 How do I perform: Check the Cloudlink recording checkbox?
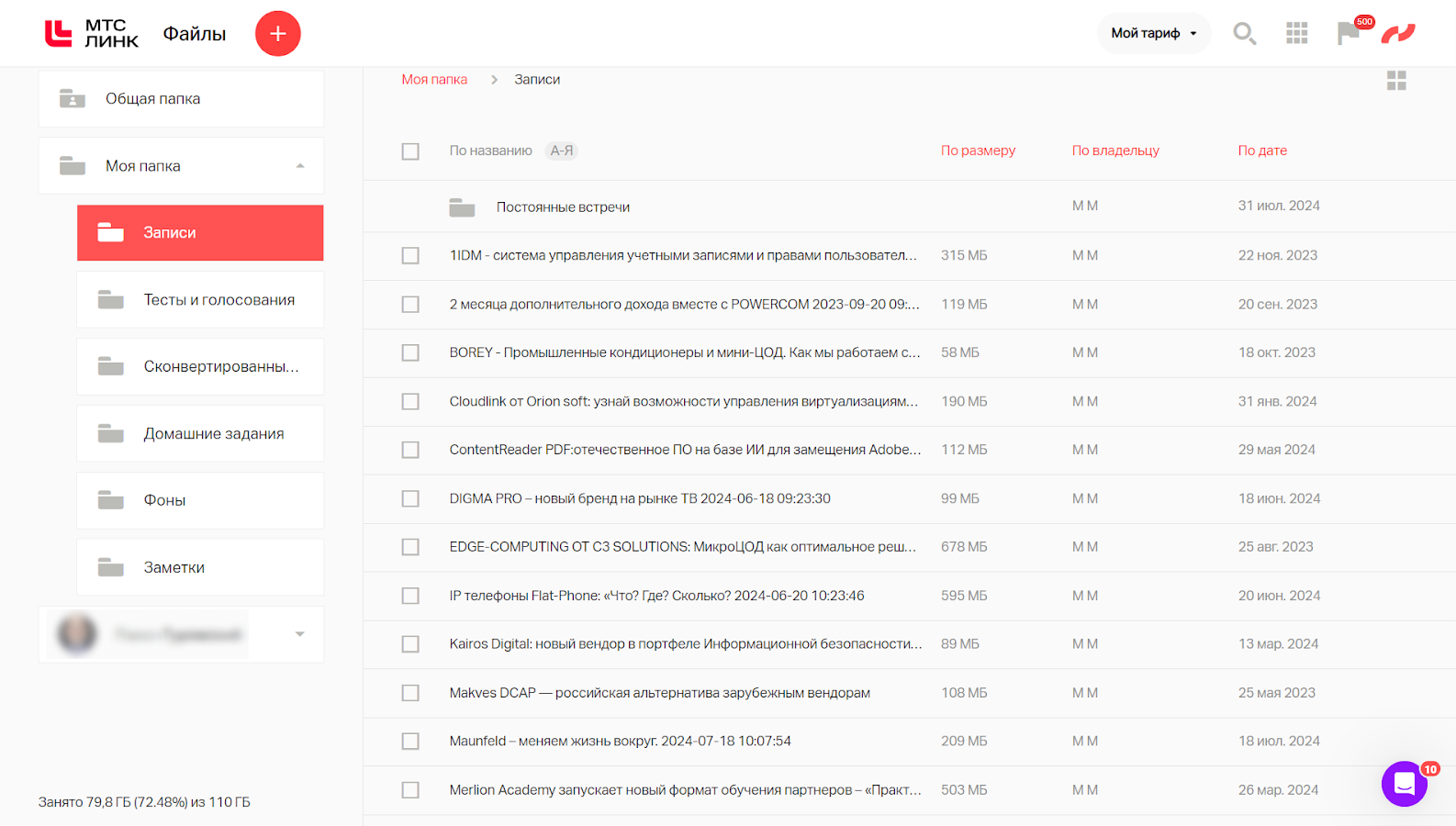click(x=410, y=402)
